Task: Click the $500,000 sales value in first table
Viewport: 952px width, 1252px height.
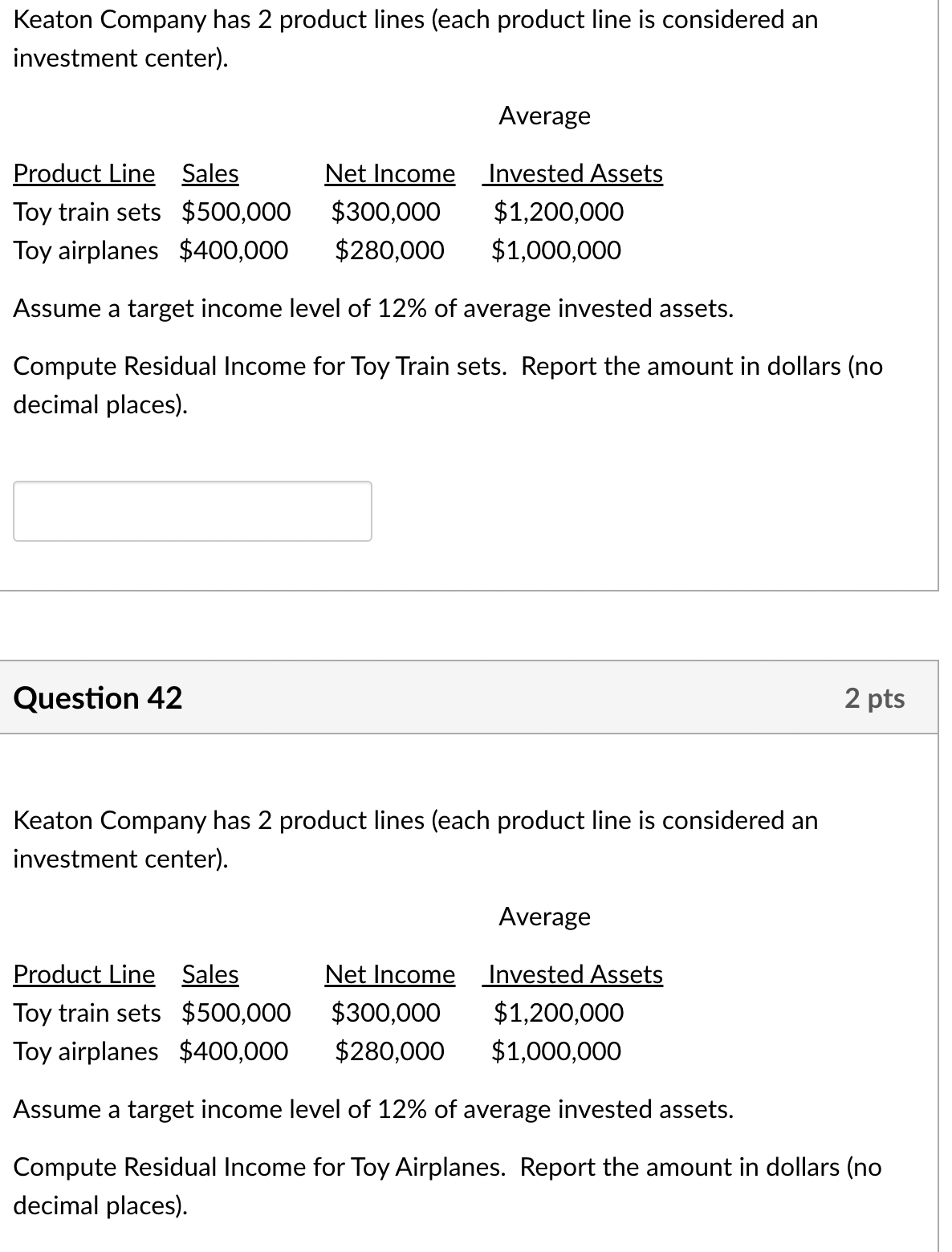Action: coord(237,212)
